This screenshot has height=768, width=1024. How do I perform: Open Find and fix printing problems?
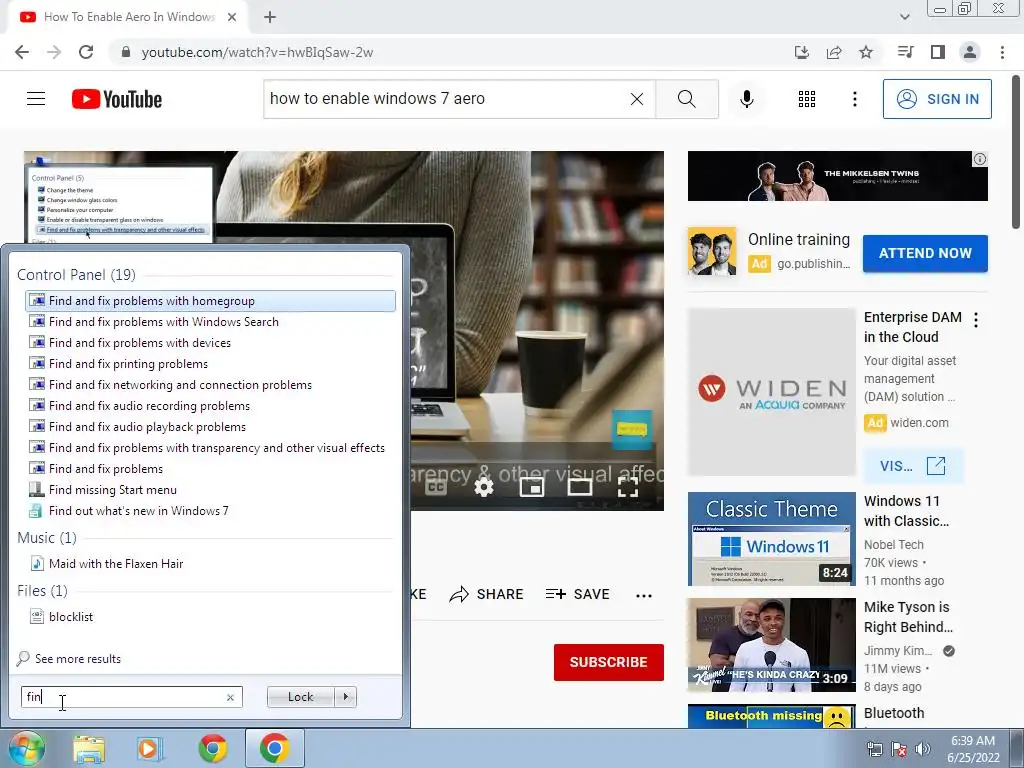coord(210,364)
